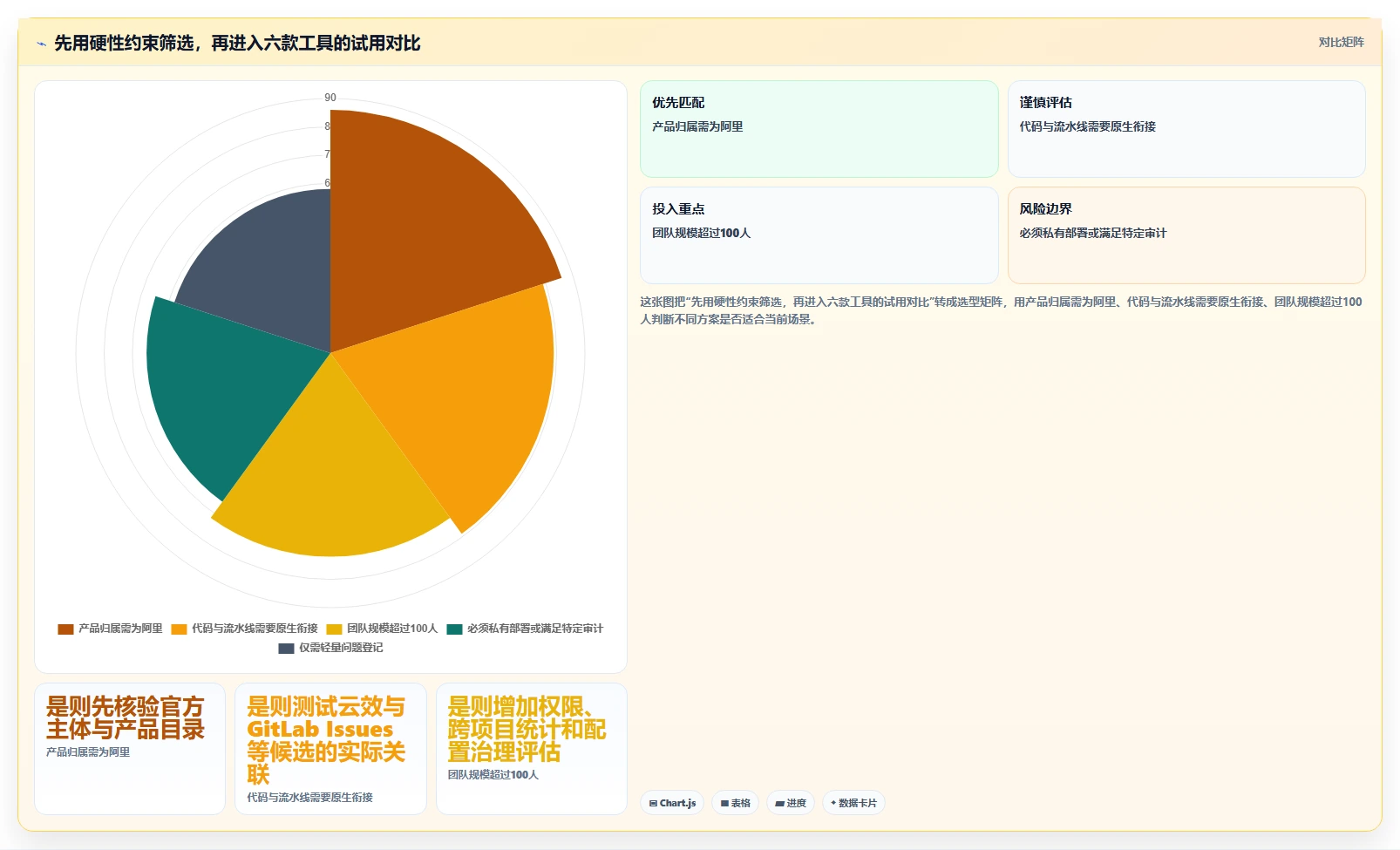Click the Chart.js tag chip
This screenshot has width=1400, height=850.
click(672, 803)
